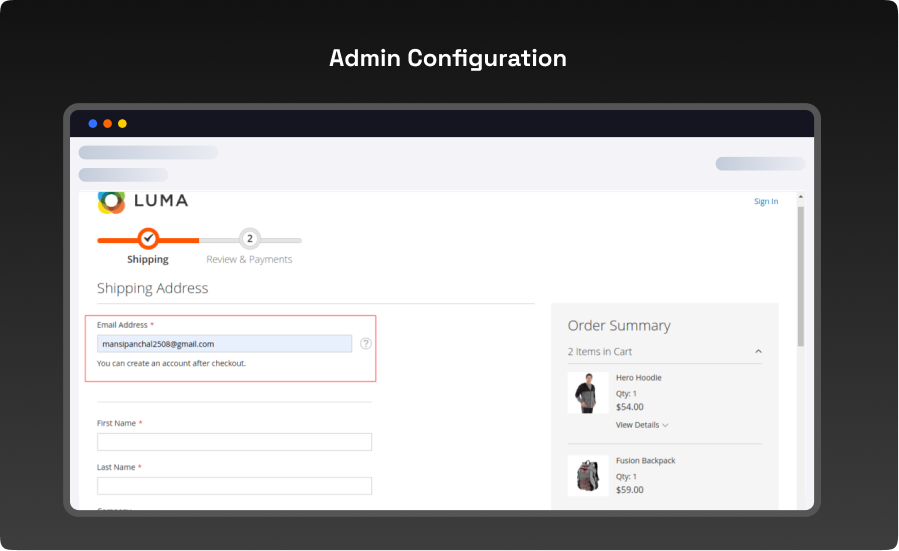Click the step 2 circle in progress bar
Screen dimensions: 899x551
point(250,239)
